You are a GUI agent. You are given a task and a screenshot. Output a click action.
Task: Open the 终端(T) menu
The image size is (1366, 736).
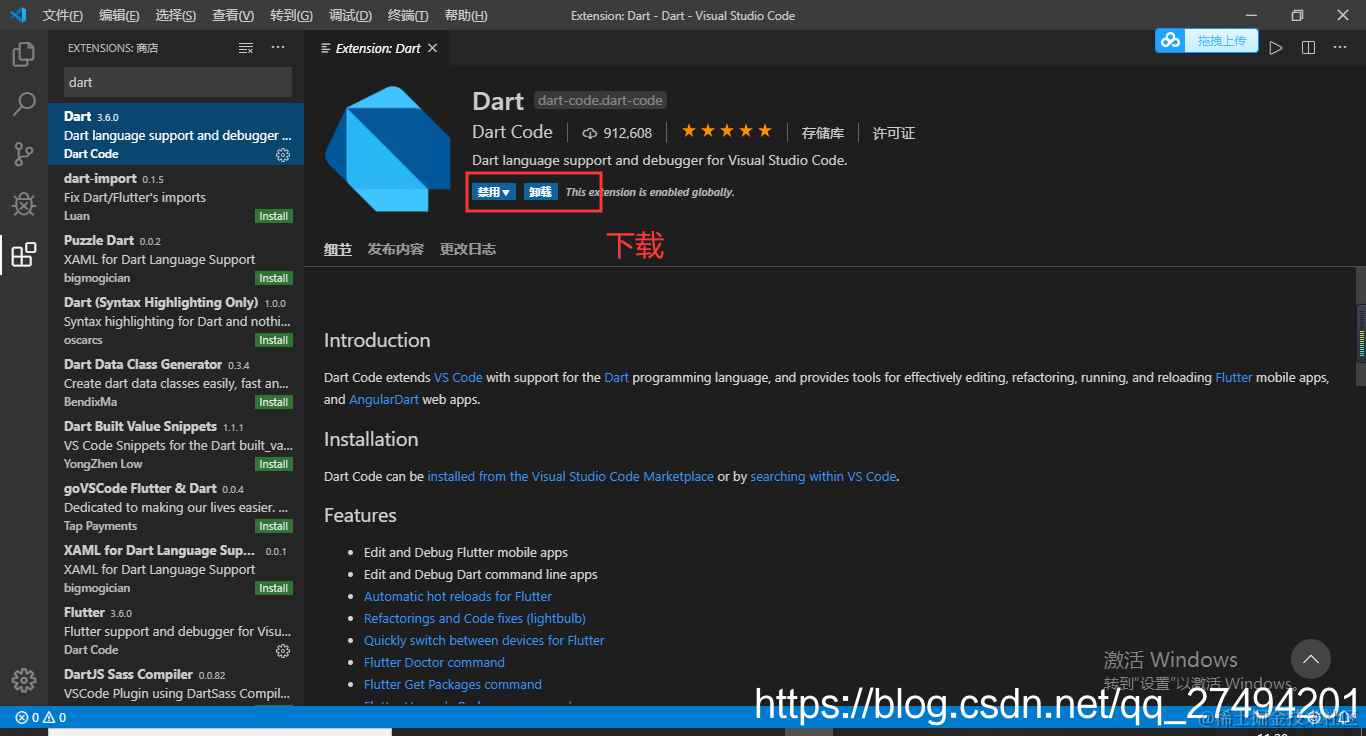(x=408, y=15)
